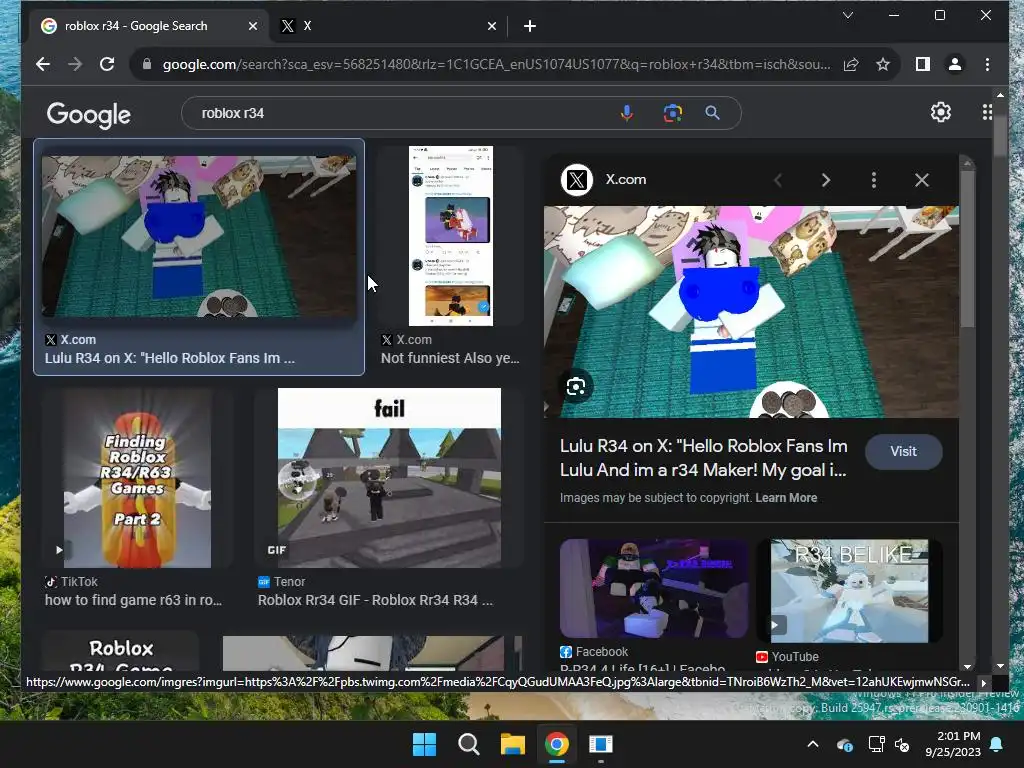Open the notification bell in taskbar
Viewport: 1024px width, 768px height.
(x=997, y=744)
